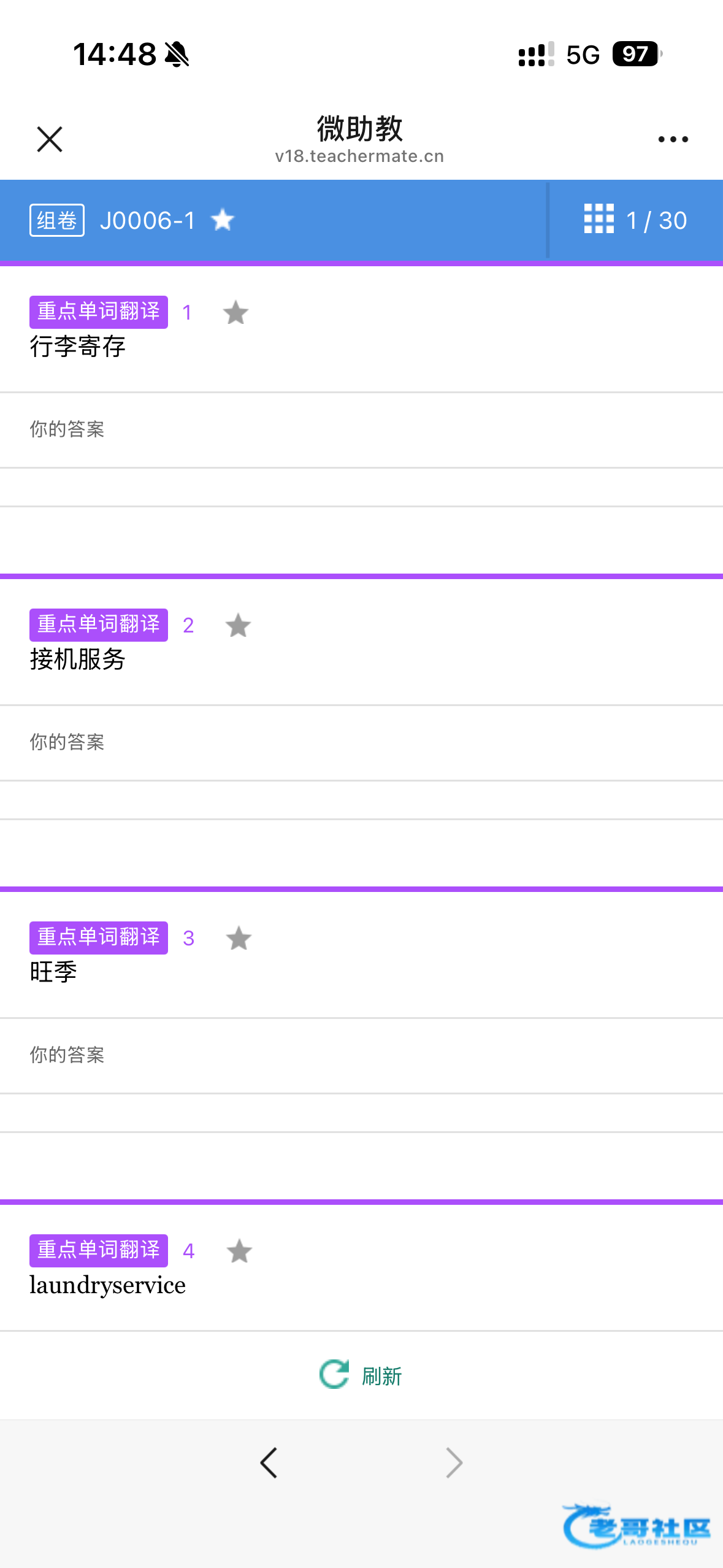The image size is (723, 1568).
Task: Tap the 重点单词翻译 tag on question 1
Action: (x=99, y=312)
